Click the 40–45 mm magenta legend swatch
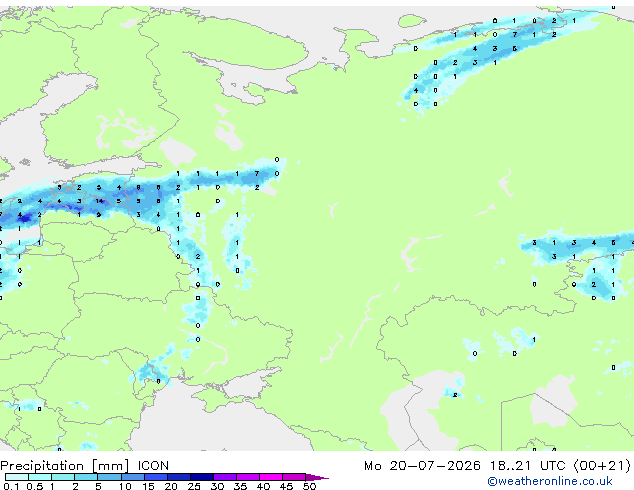The width and height of the screenshot is (634, 490). click(271, 477)
